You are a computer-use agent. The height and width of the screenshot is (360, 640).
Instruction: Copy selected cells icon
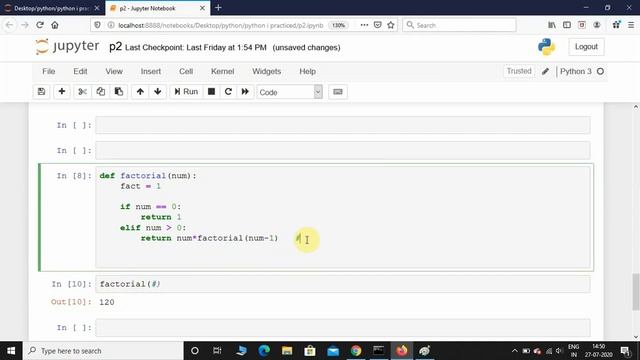tap(100, 92)
